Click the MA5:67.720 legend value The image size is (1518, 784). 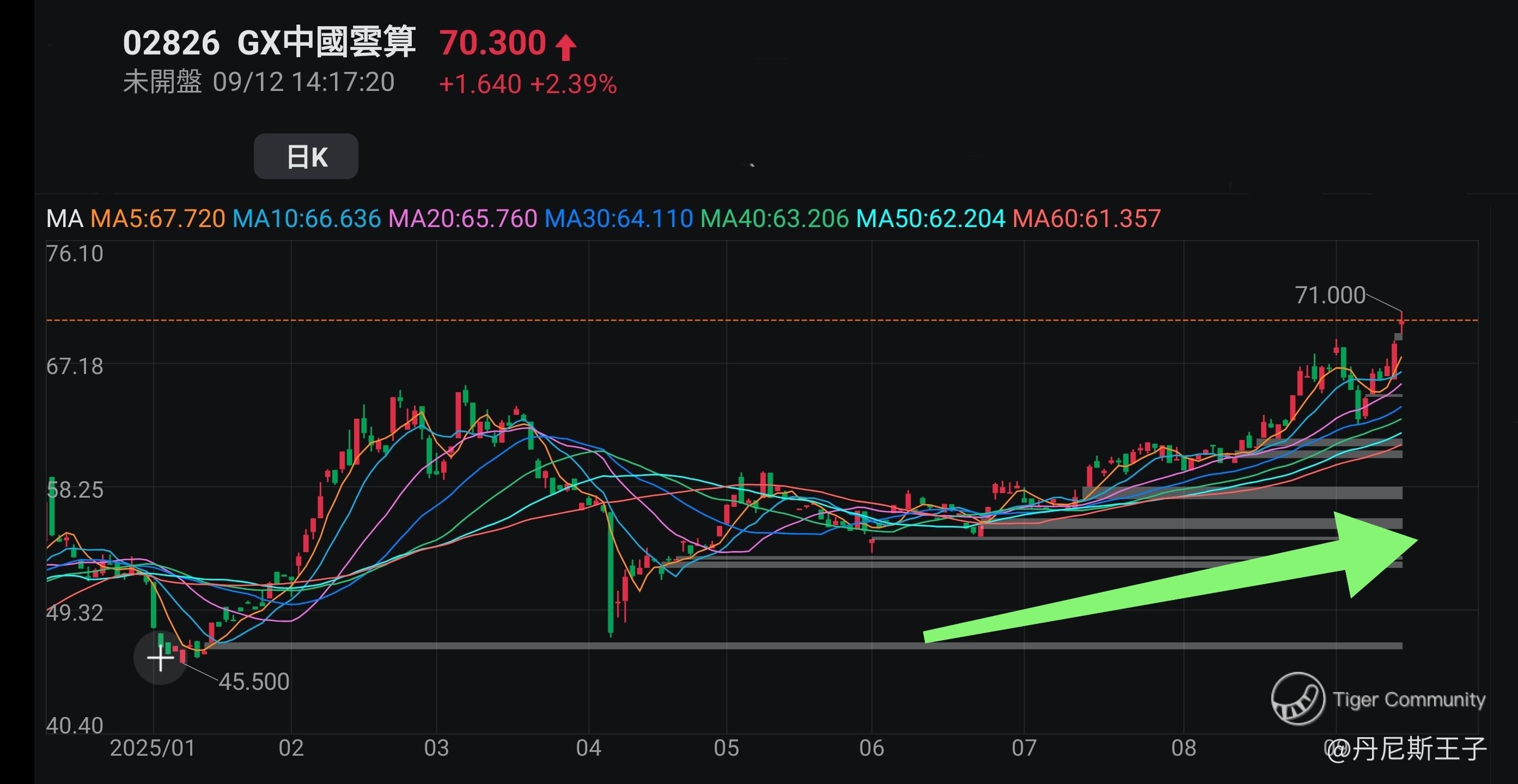tap(158, 218)
